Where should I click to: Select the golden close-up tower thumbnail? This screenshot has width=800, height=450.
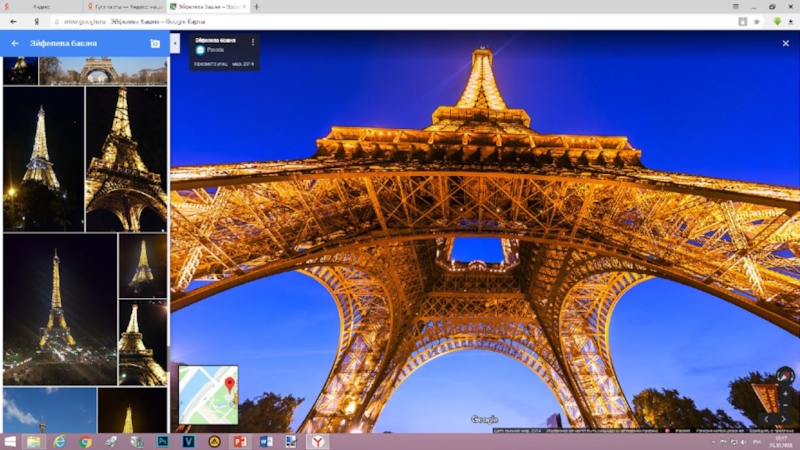coord(127,159)
